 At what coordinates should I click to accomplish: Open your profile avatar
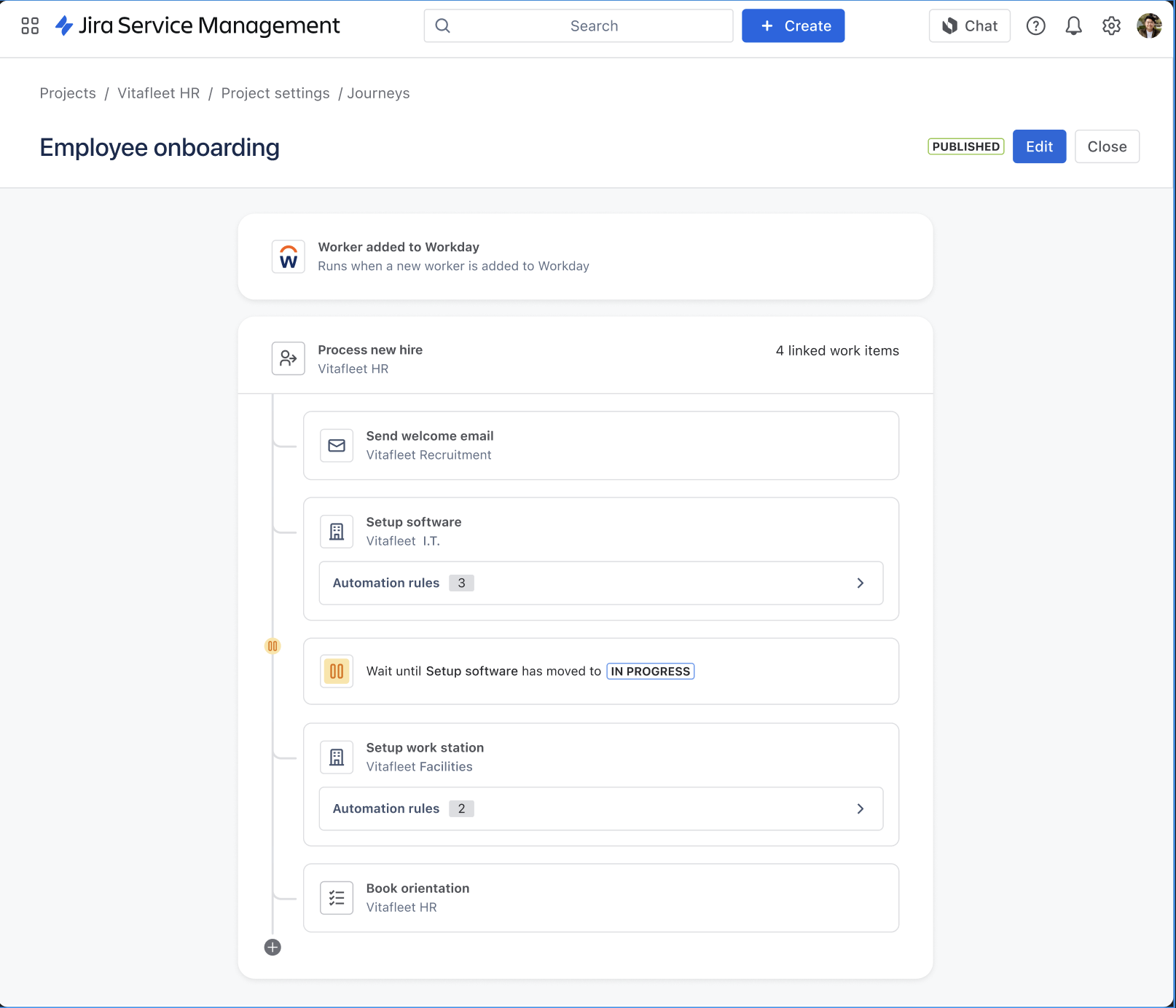click(x=1148, y=25)
